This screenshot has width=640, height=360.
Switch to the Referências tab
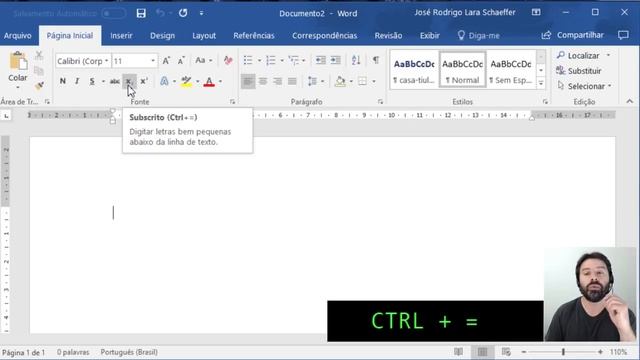254,36
